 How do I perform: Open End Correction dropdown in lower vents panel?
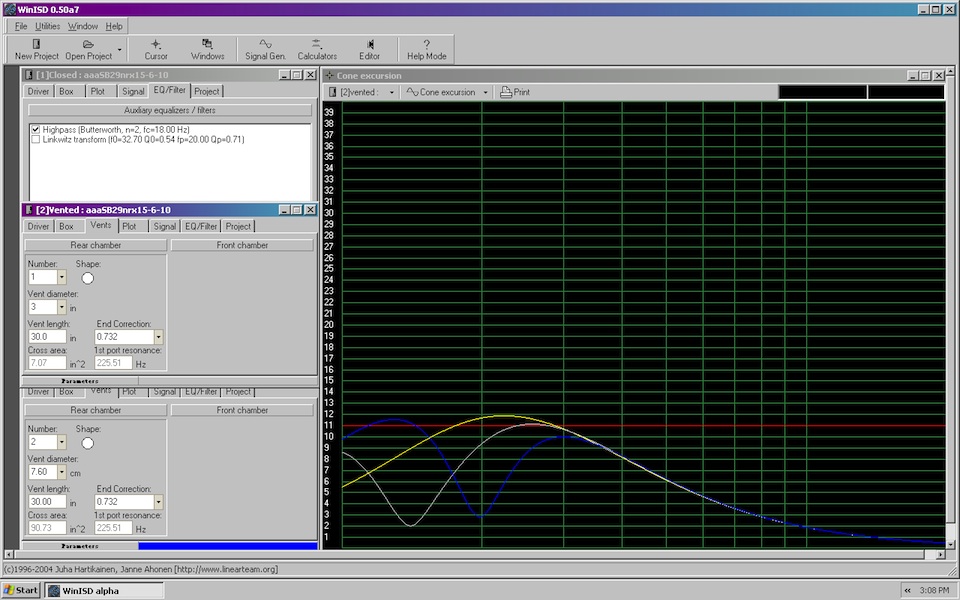158,502
